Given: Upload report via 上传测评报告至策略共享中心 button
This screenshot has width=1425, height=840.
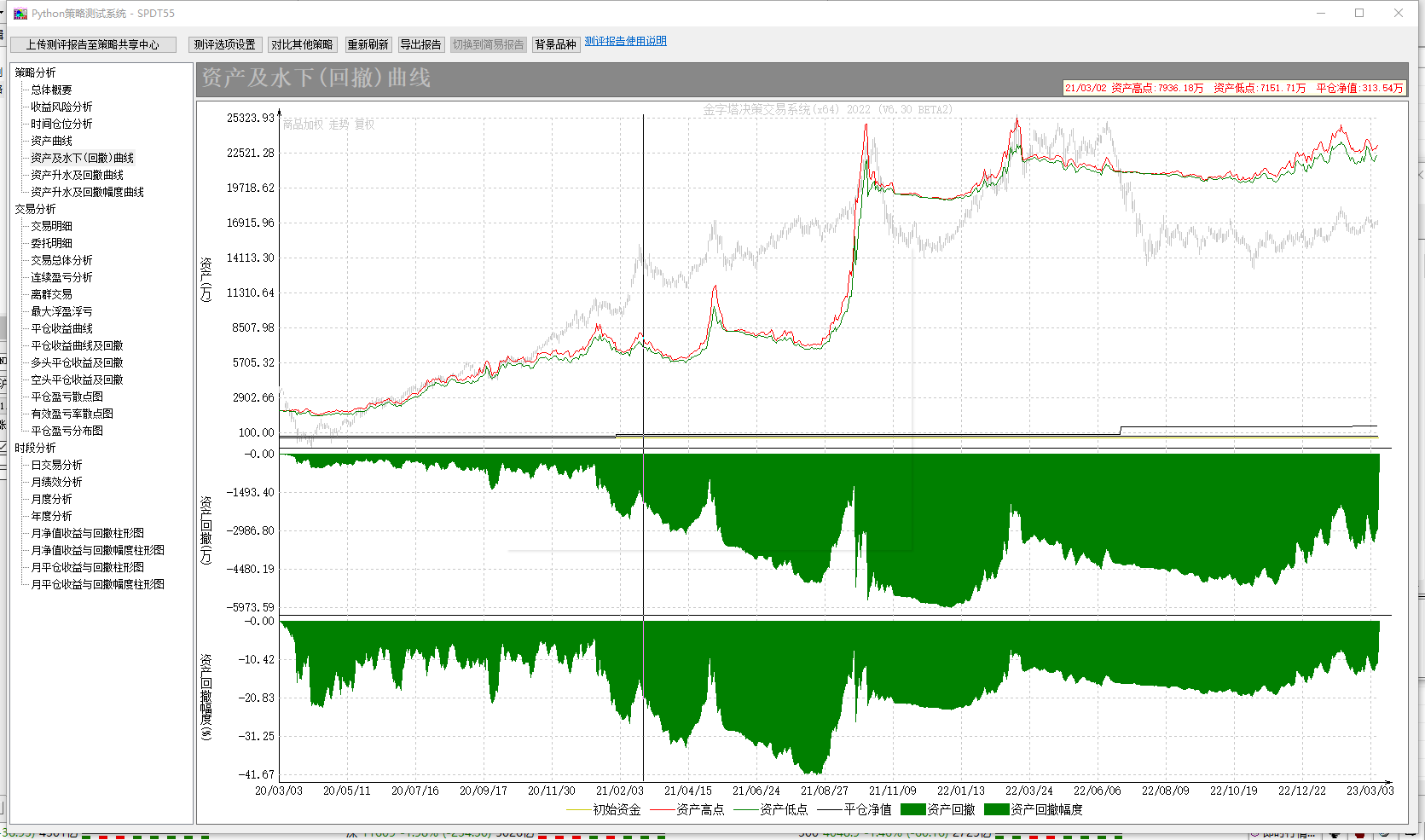Looking at the screenshot, I should (93, 44).
